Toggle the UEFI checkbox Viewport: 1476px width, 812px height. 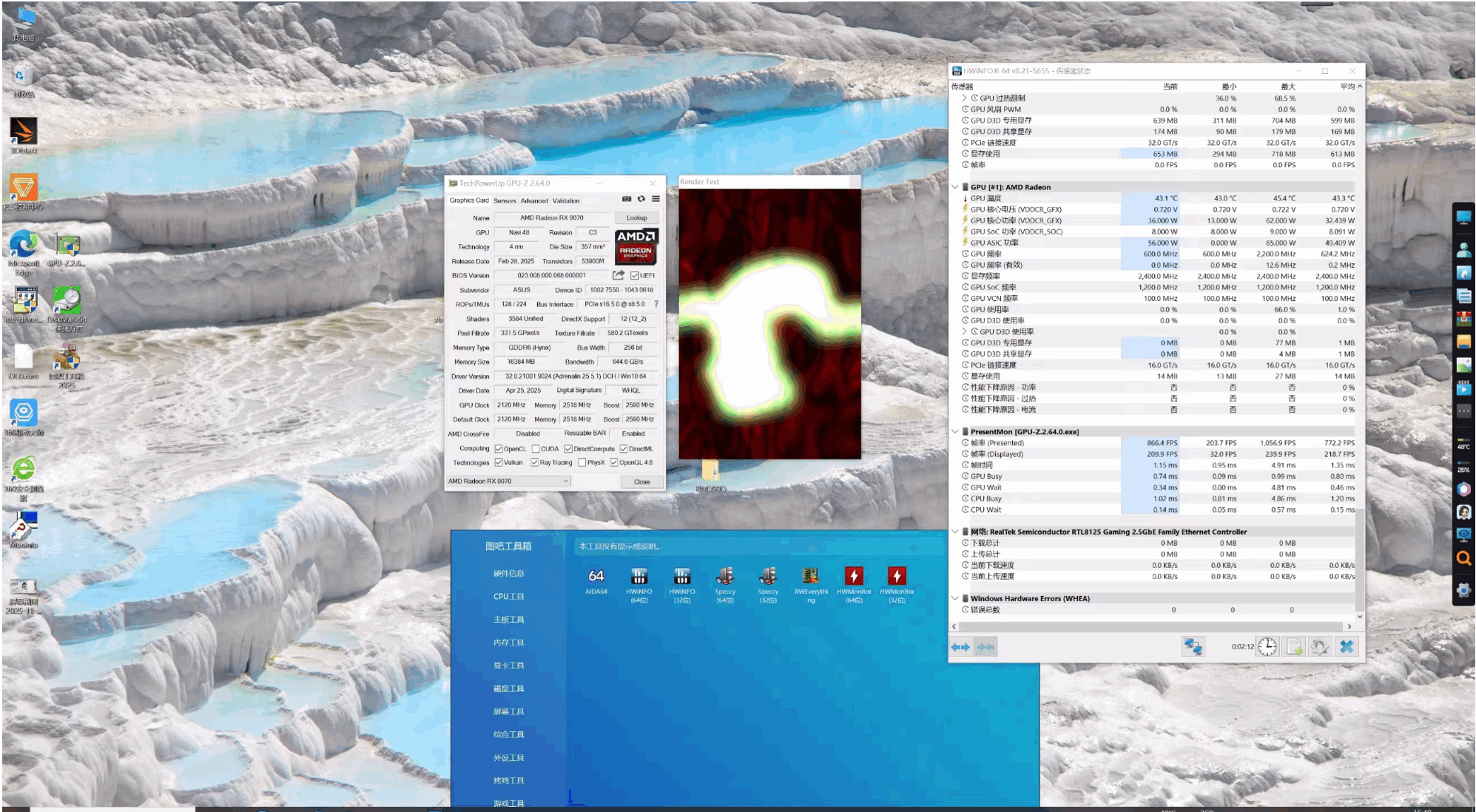click(x=635, y=276)
